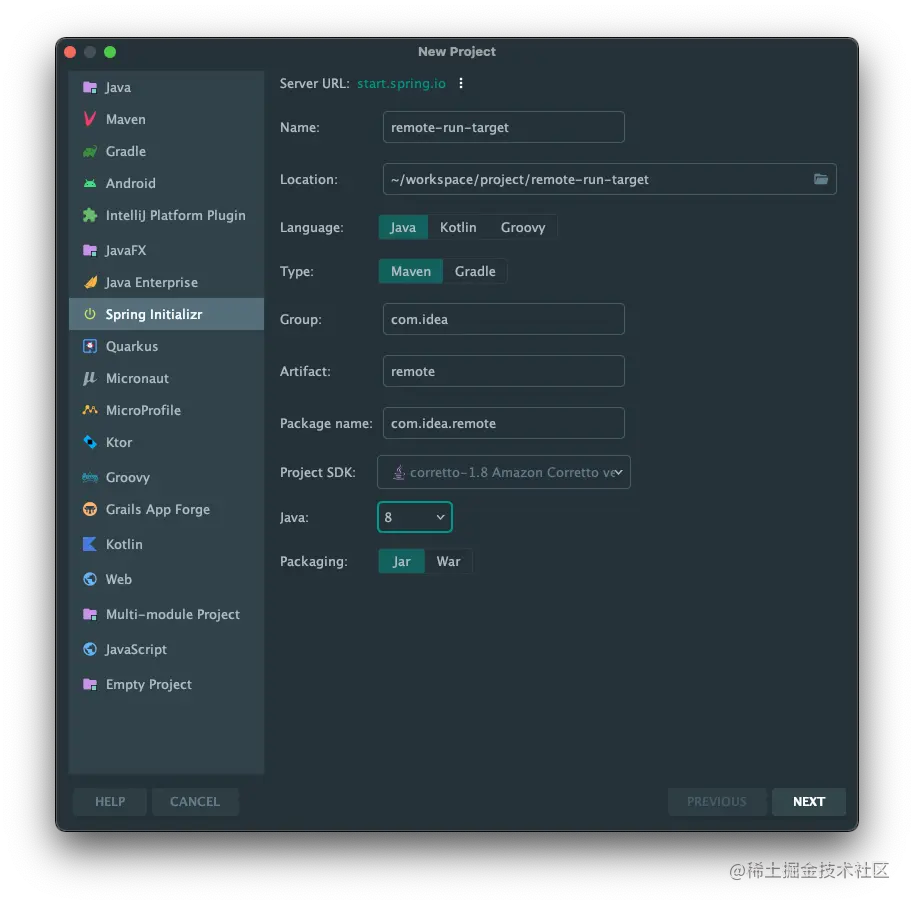914x905 pixels.
Task: Click the Kotlin logo icon in sidebar
Action: pyautogui.click(x=90, y=544)
